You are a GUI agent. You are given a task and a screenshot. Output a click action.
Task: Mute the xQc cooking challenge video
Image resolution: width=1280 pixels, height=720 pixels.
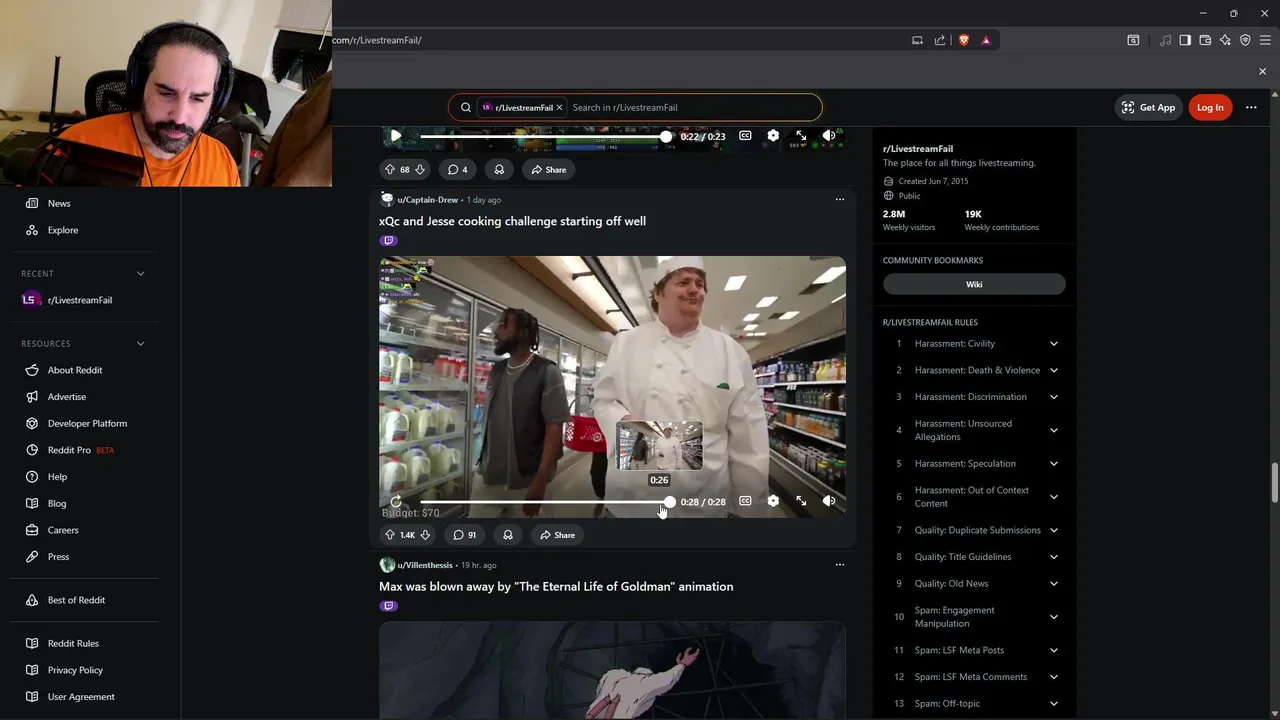[829, 501]
